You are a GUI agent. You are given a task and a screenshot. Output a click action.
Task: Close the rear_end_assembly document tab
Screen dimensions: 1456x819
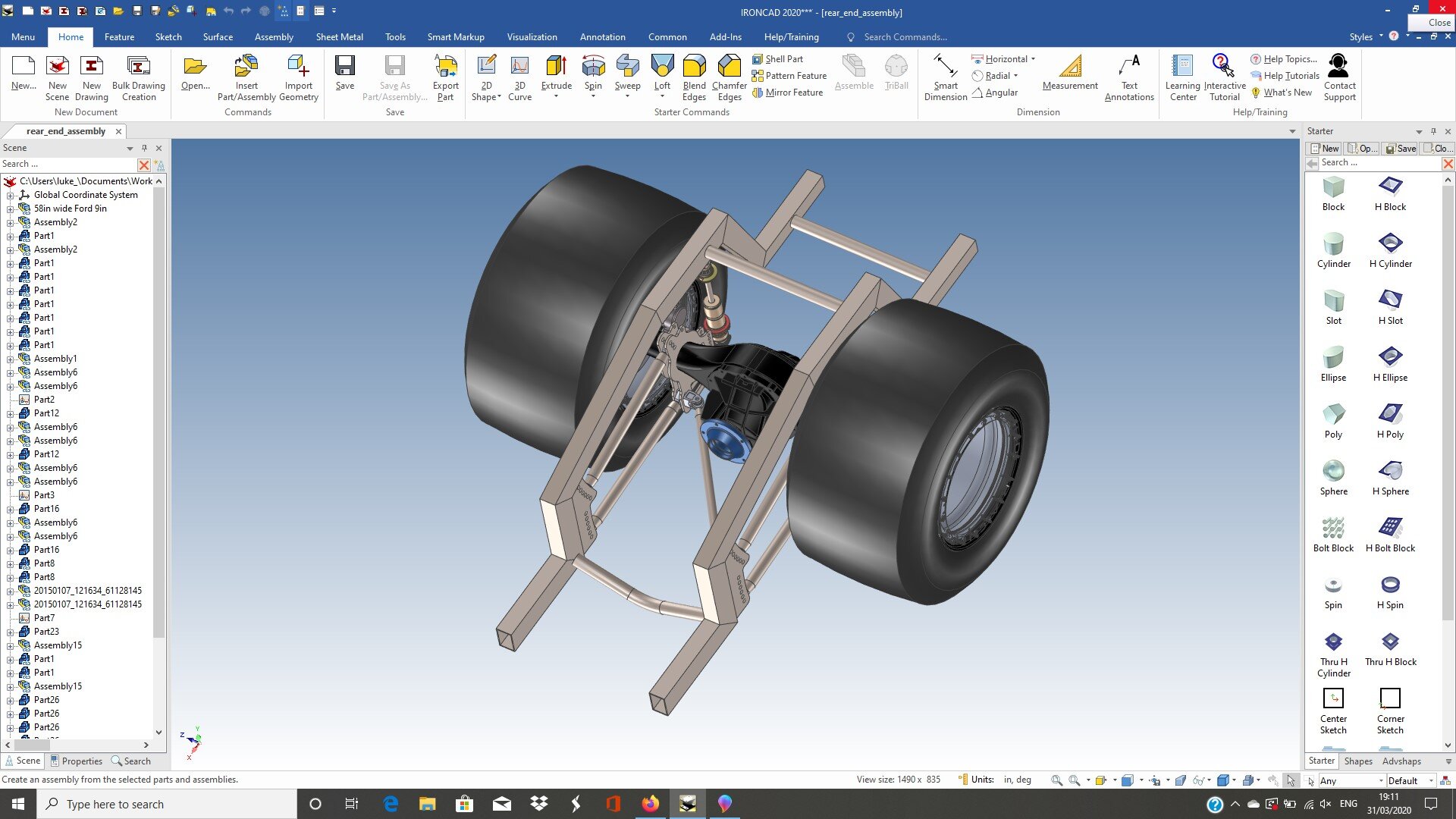[118, 131]
